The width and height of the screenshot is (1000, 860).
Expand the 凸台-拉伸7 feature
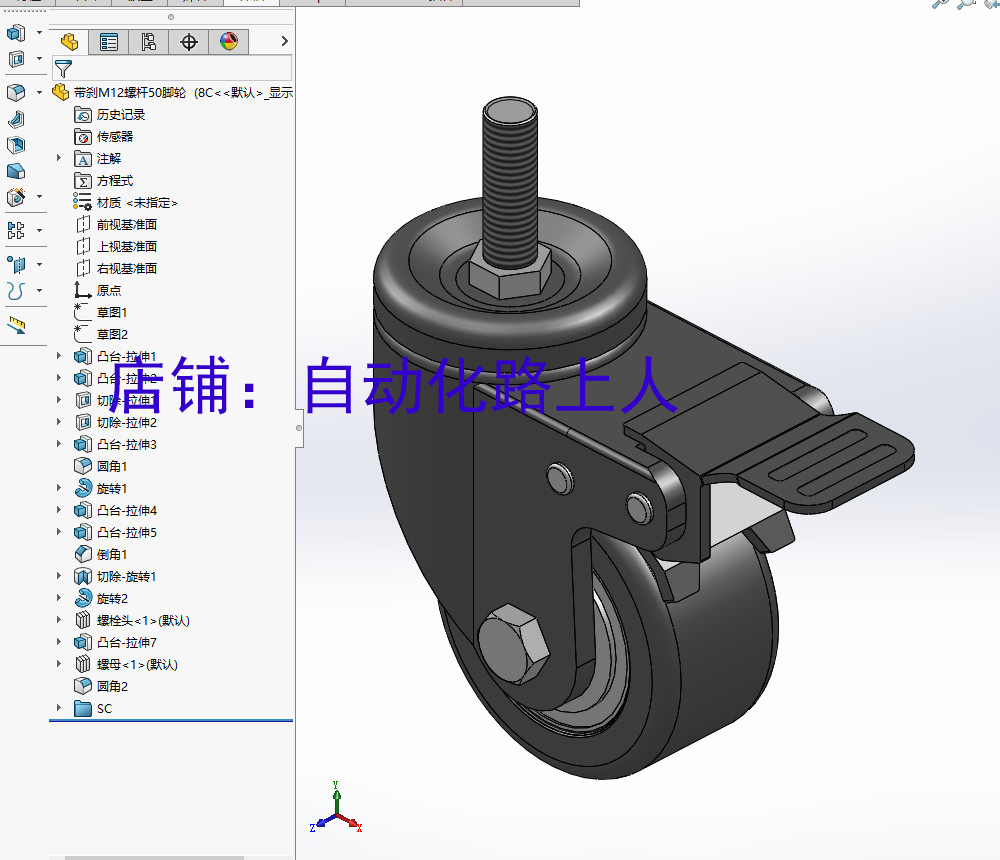click(59, 642)
